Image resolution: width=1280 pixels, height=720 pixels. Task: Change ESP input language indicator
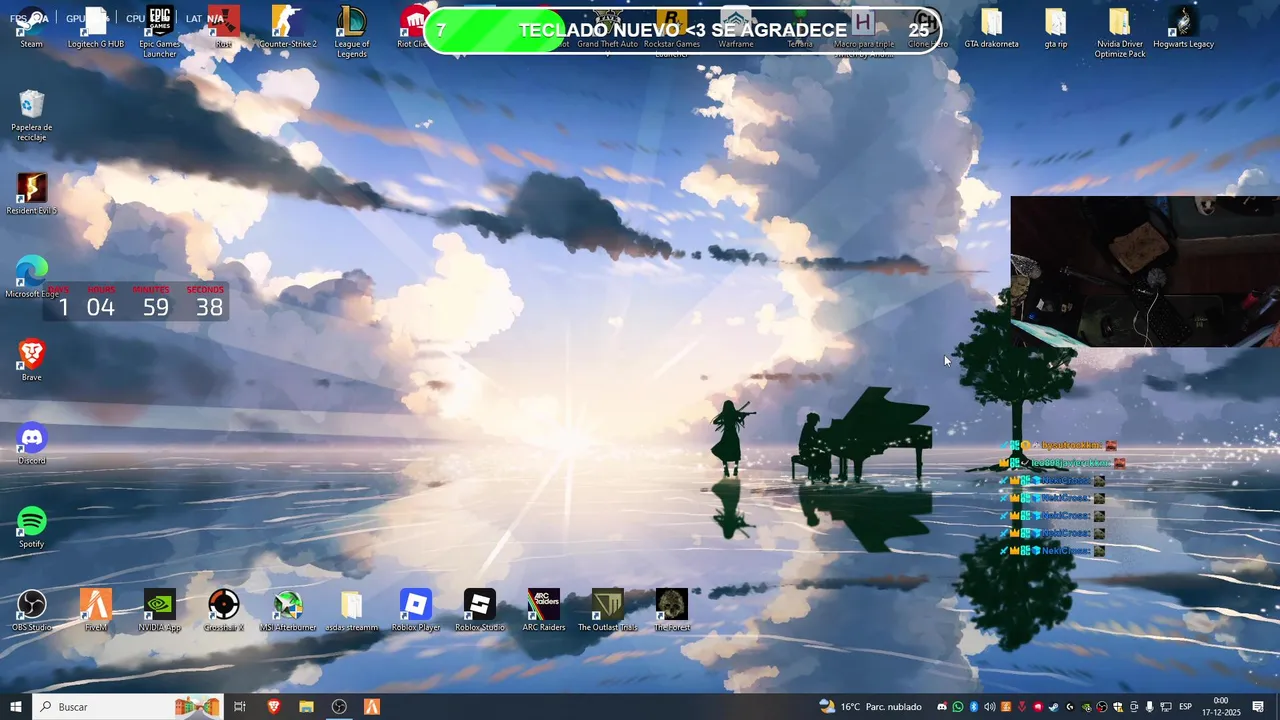click(x=1186, y=707)
